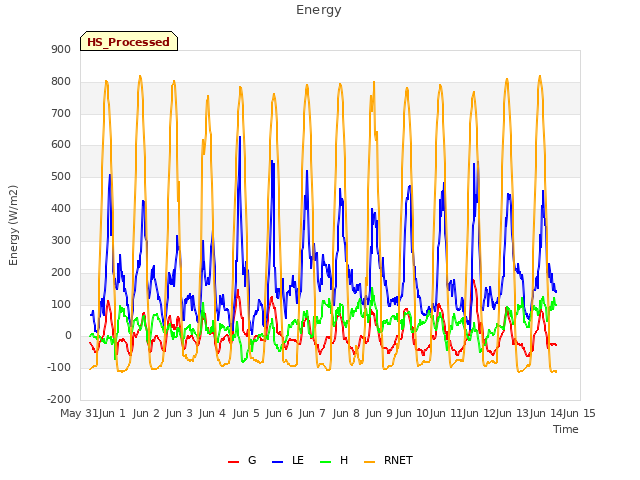Click the RNET legend entry

(388, 460)
